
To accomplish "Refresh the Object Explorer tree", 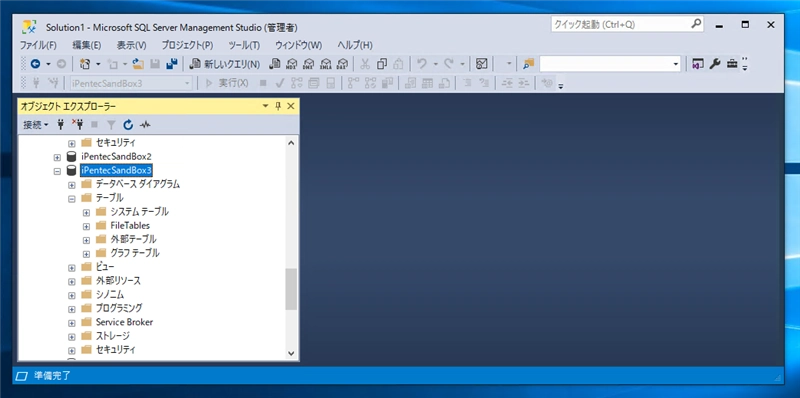I will click(x=128, y=125).
